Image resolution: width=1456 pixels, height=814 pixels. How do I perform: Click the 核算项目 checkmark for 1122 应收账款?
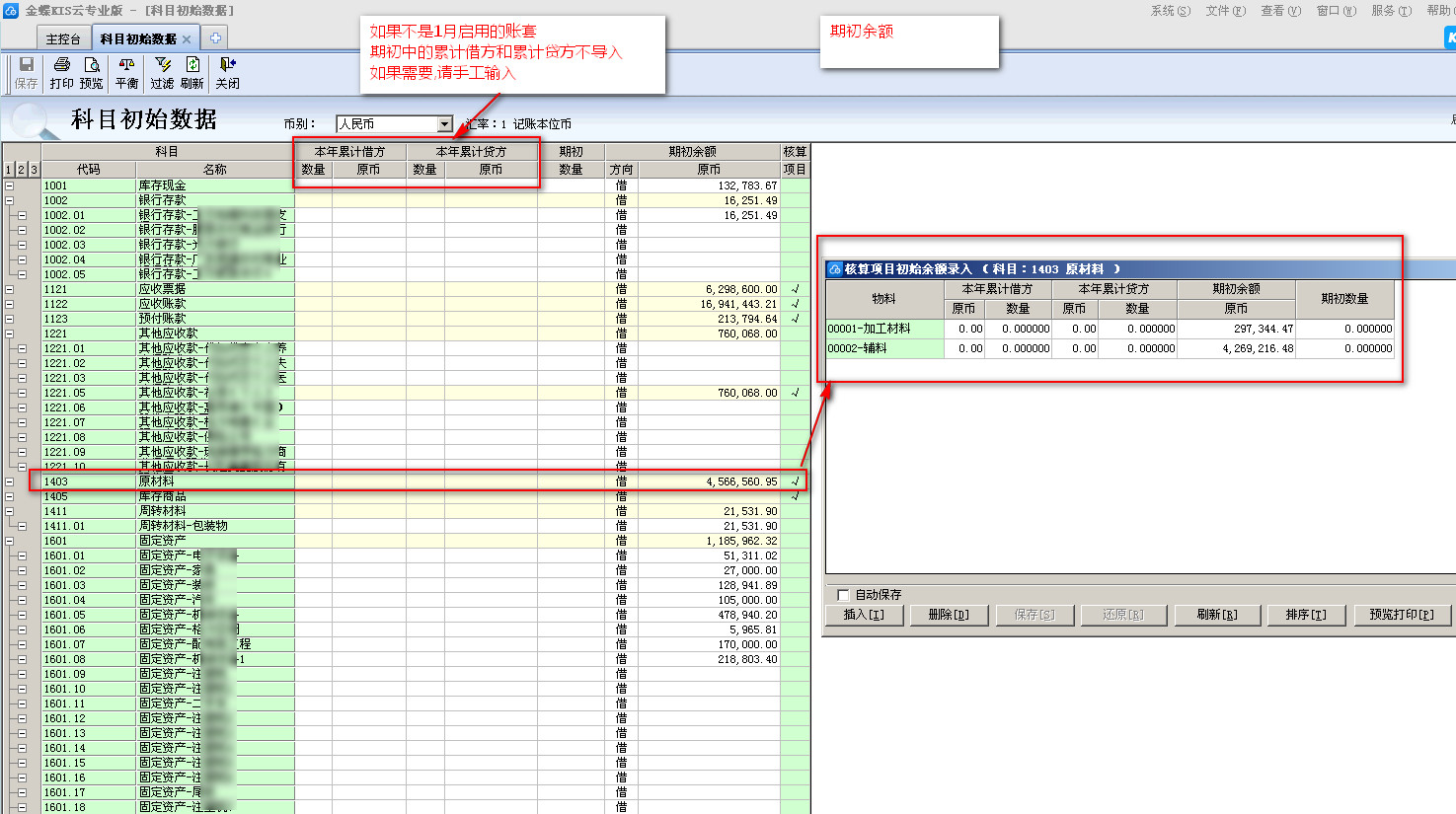click(795, 304)
